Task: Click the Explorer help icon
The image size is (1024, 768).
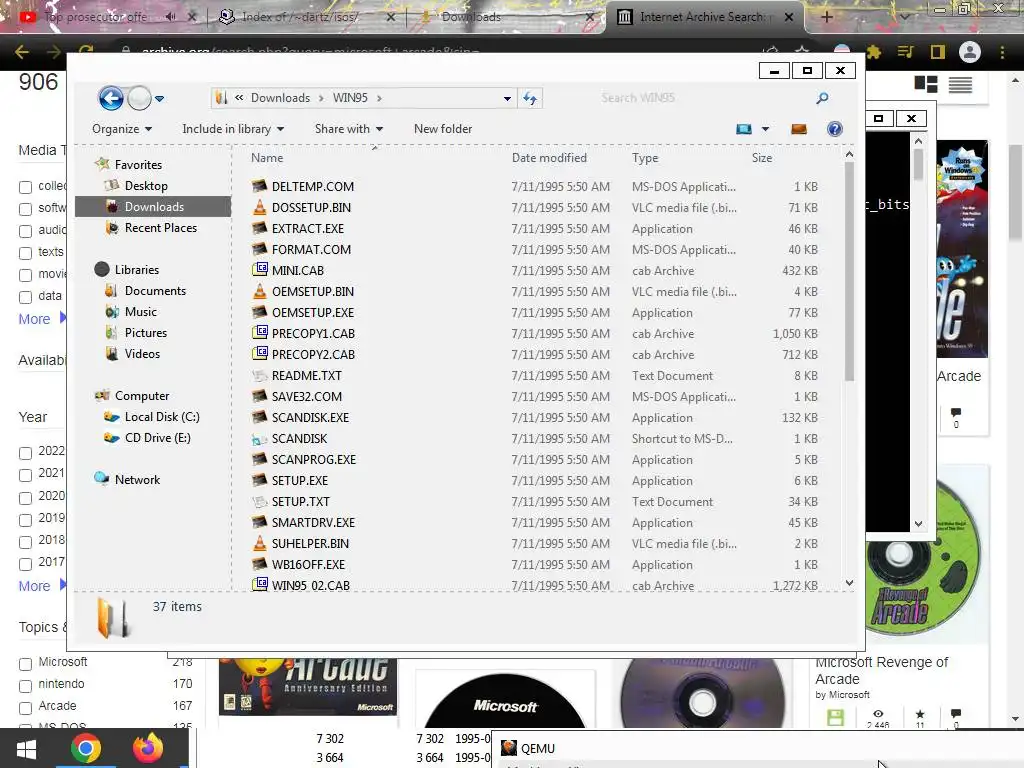Action: [835, 129]
